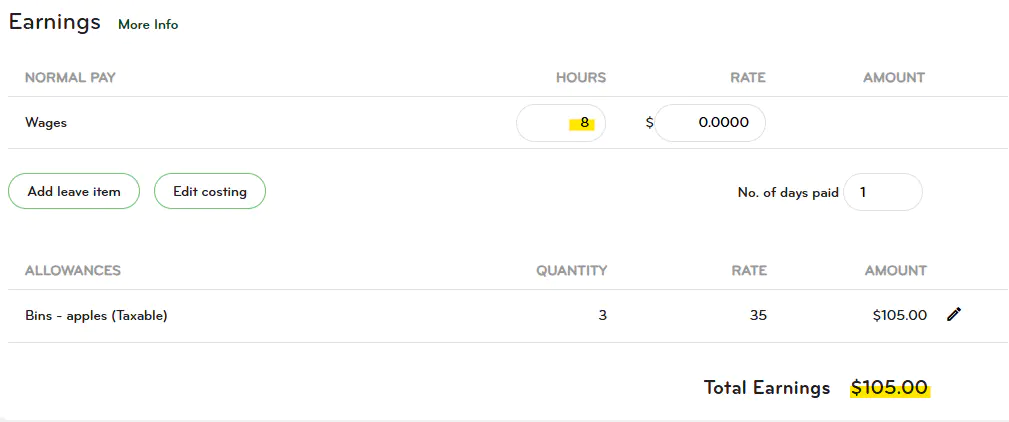Click the NORMAL PAY column header
Viewport: 1009px width, 422px height.
[70, 78]
